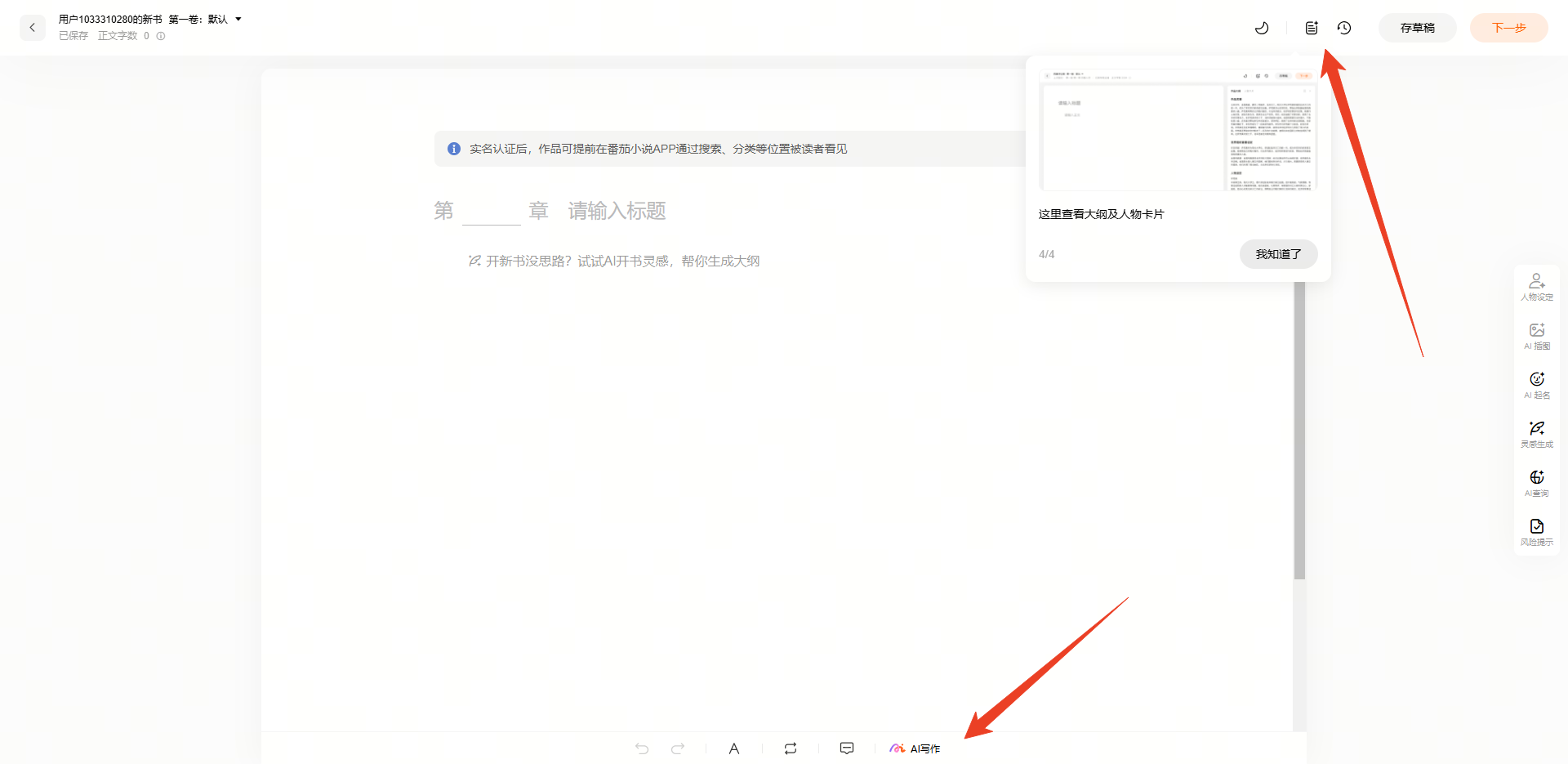Click the 正文字数 word count label
The width and height of the screenshot is (1568, 764).
[x=118, y=36]
